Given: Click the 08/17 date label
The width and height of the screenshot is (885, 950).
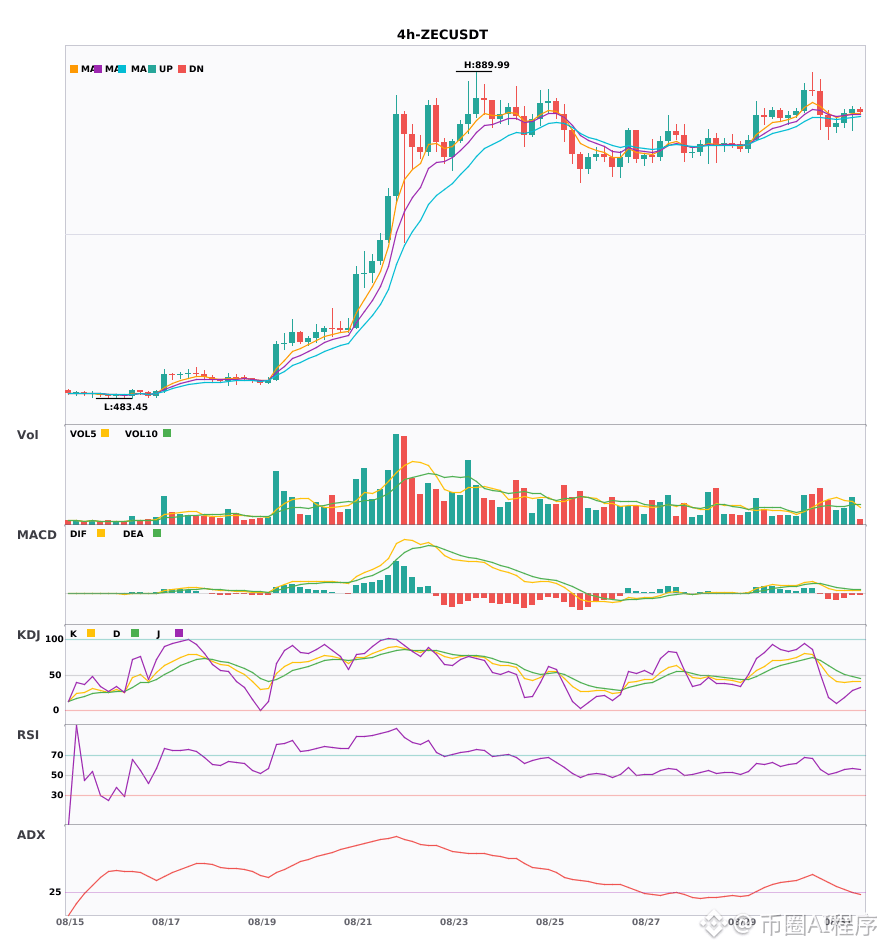Looking at the screenshot, I should click(x=166, y=922).
